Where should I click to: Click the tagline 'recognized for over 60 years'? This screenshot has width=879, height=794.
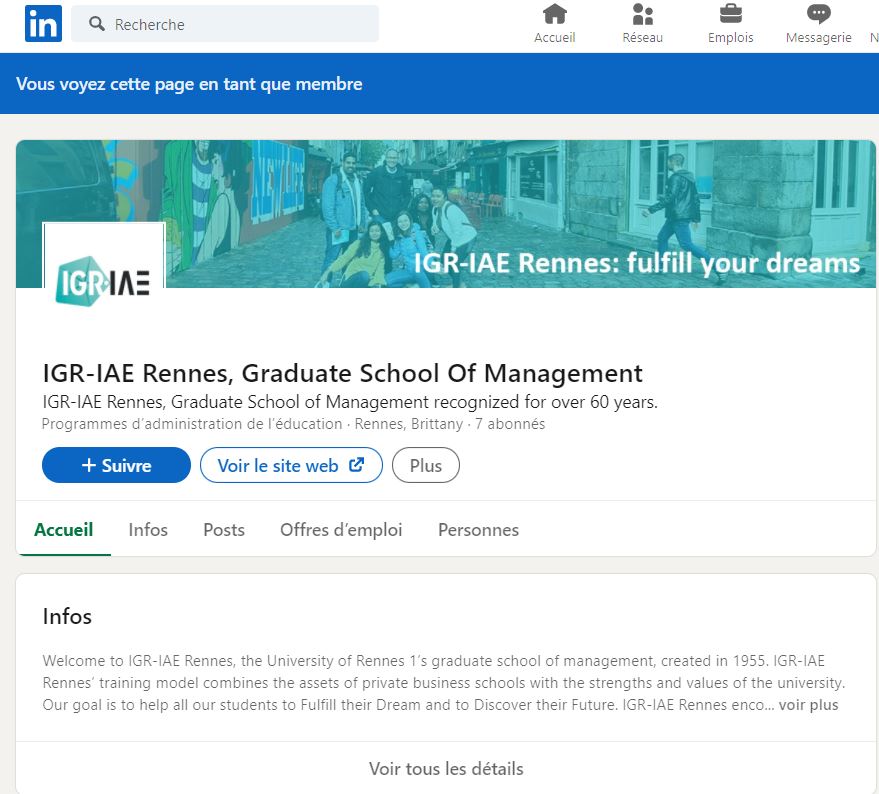click(x=545, y=402)
